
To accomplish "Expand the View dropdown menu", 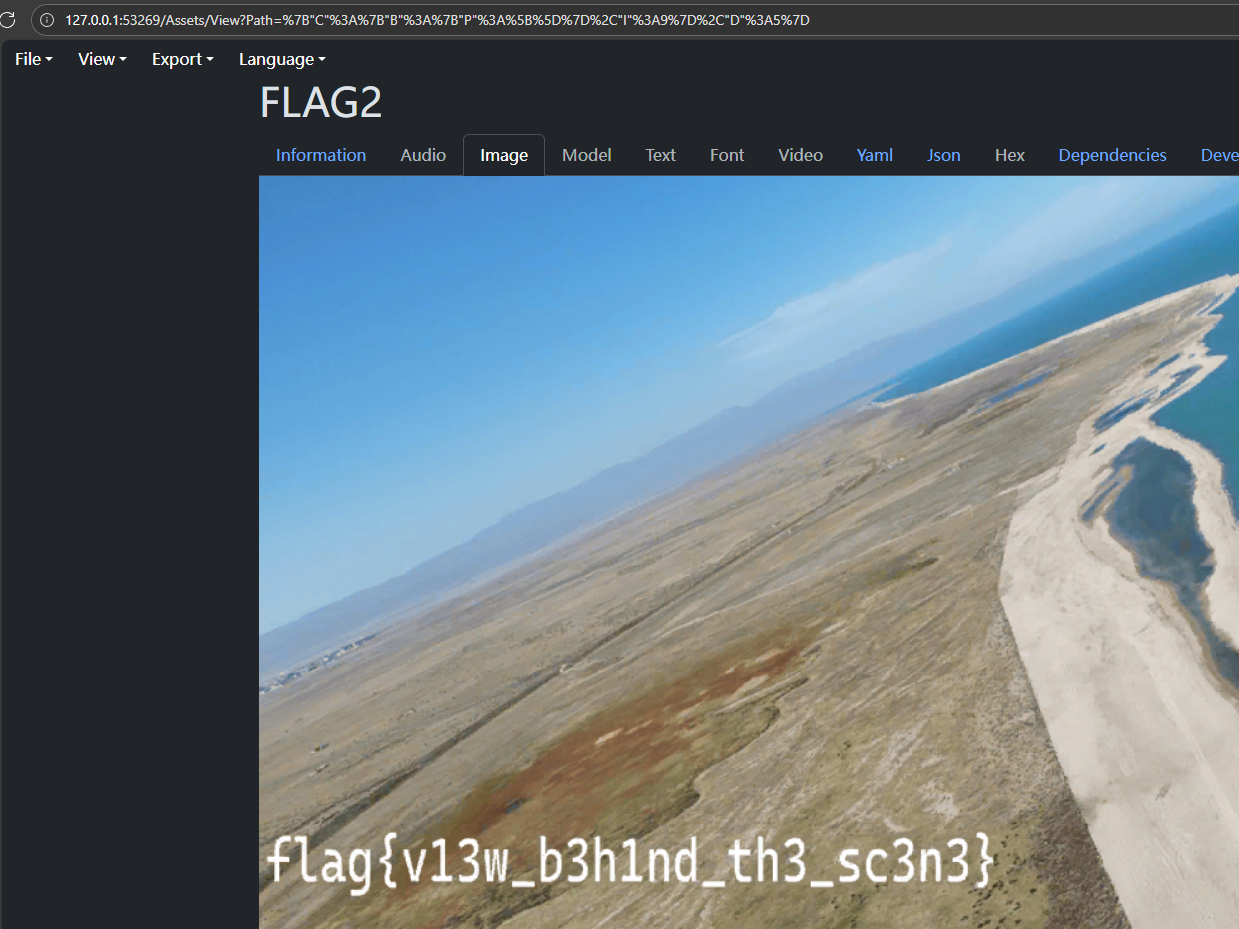I will tap(102, 59).
